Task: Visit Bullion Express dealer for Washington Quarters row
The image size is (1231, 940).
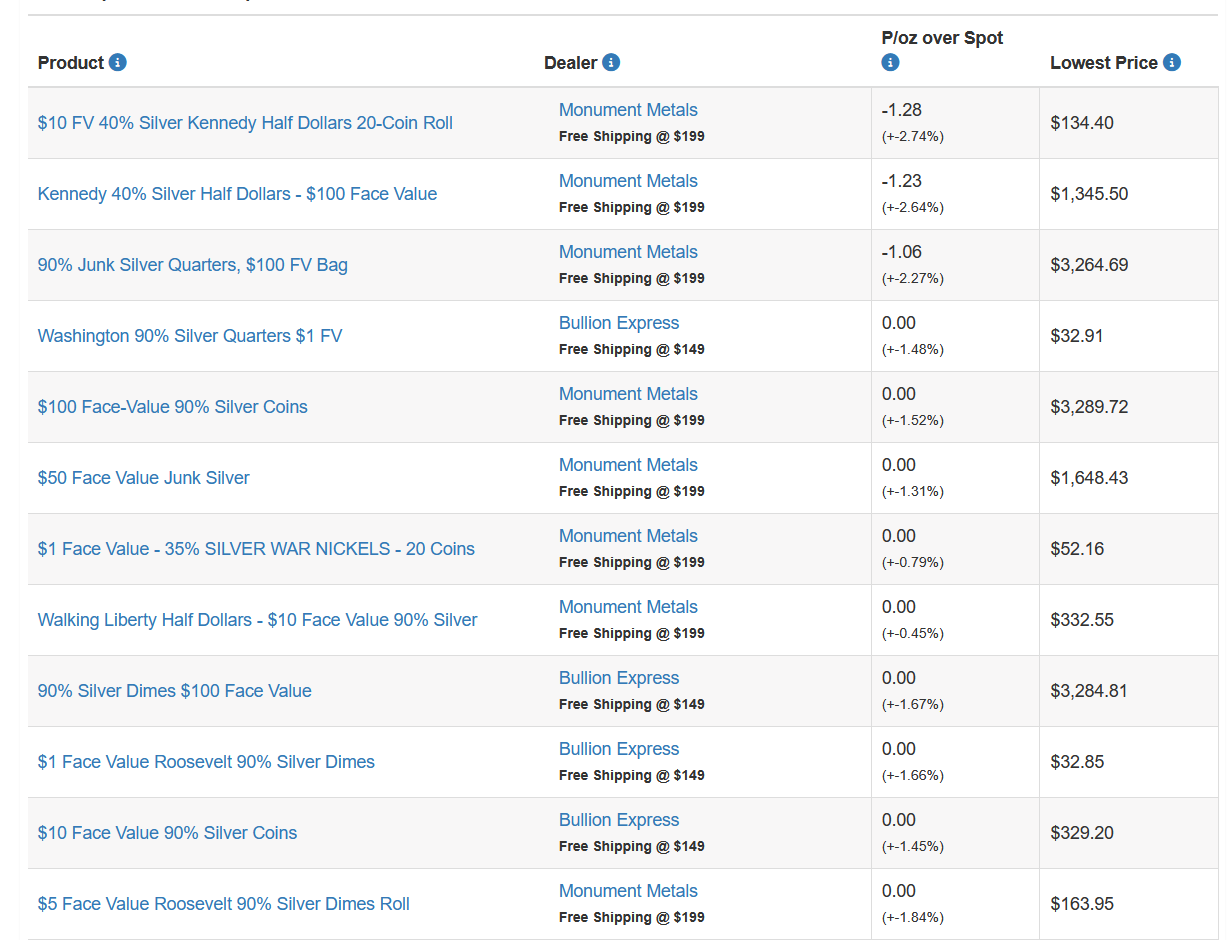Action: [619, 323]
